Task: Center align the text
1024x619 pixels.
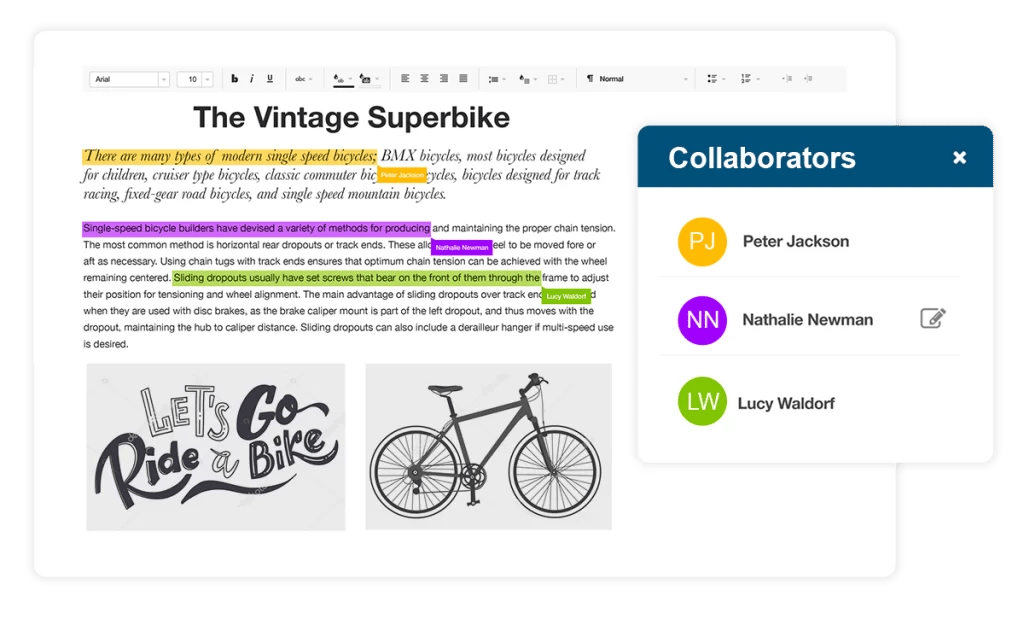Action: pos(424,79)
